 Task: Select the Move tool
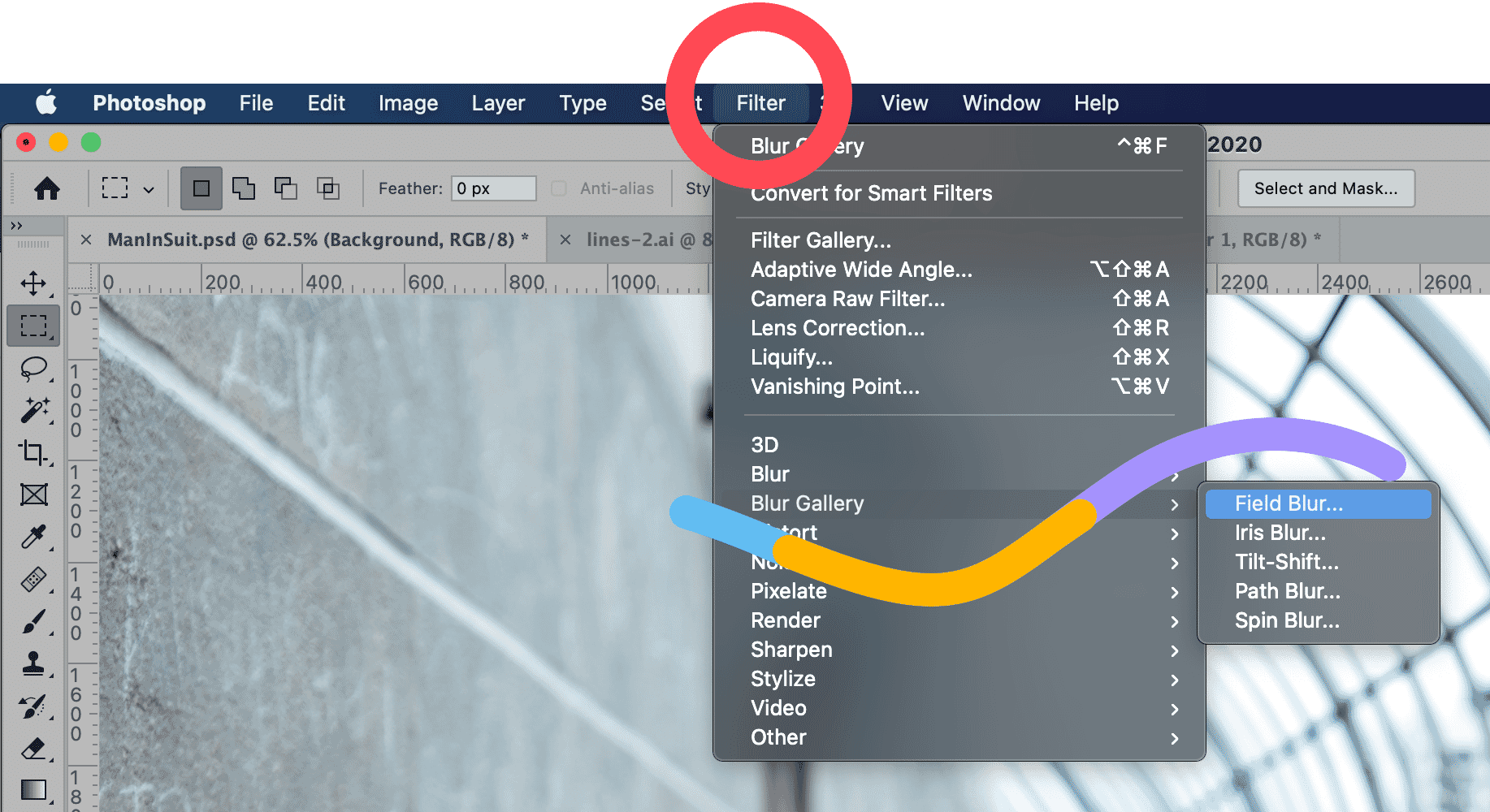[x=33, y=283]
